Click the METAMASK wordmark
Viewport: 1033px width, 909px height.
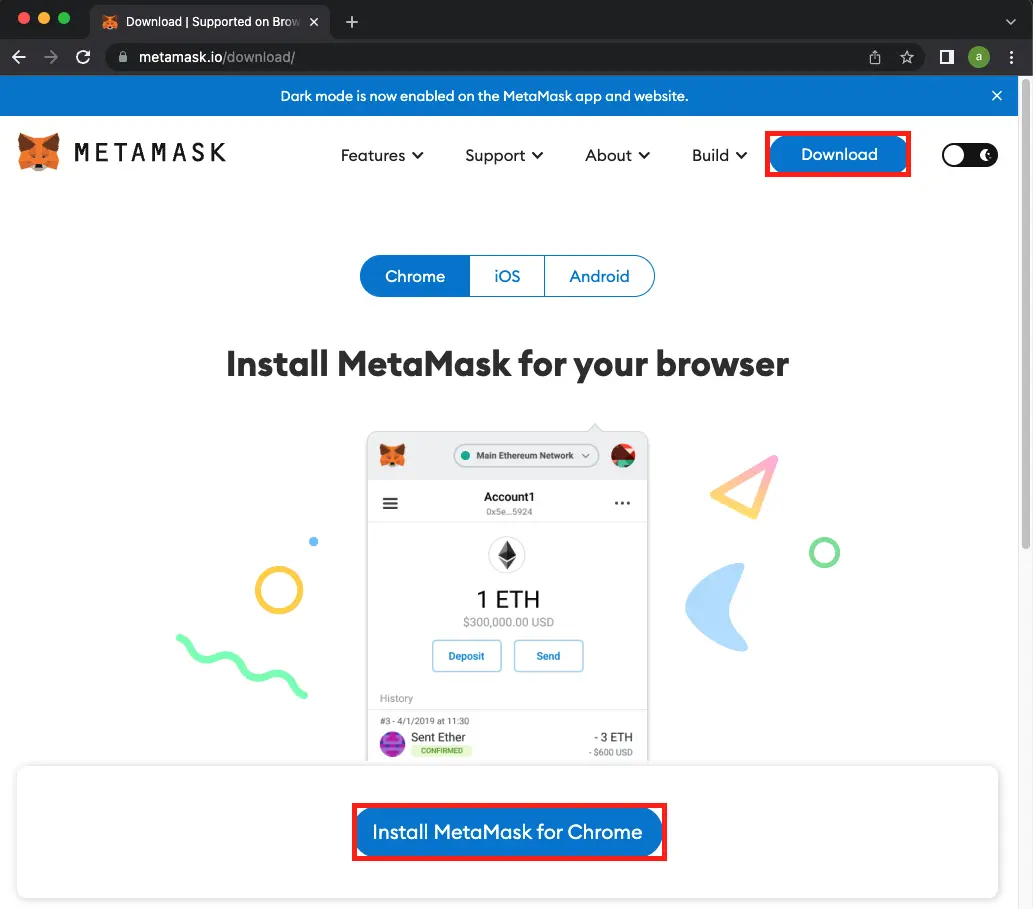[150, 152]
